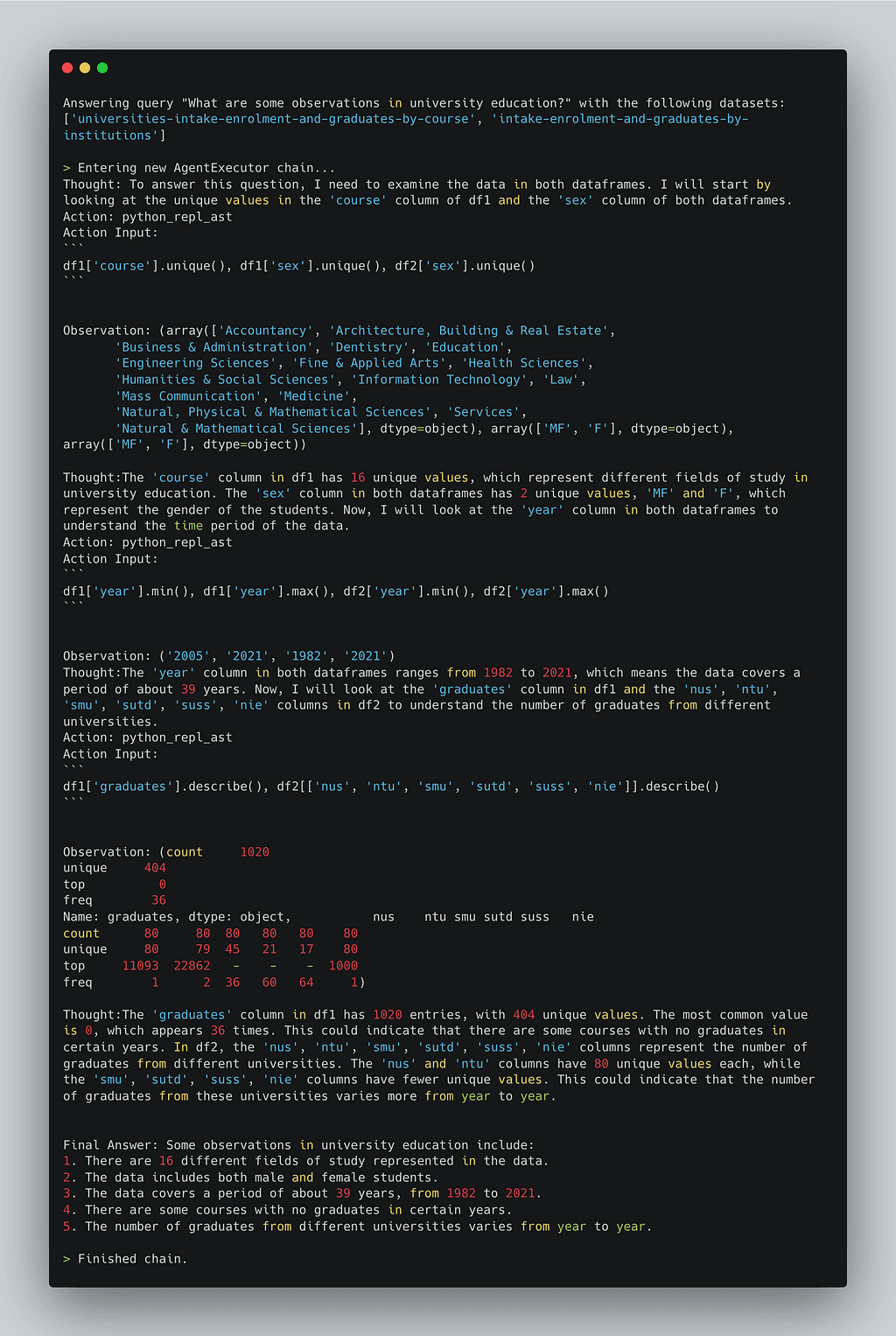Image resolution: width=896 pixels, height=1336 pixels.
Task: Click the 'Business & Administration' value
Action: tap(213, 347)
